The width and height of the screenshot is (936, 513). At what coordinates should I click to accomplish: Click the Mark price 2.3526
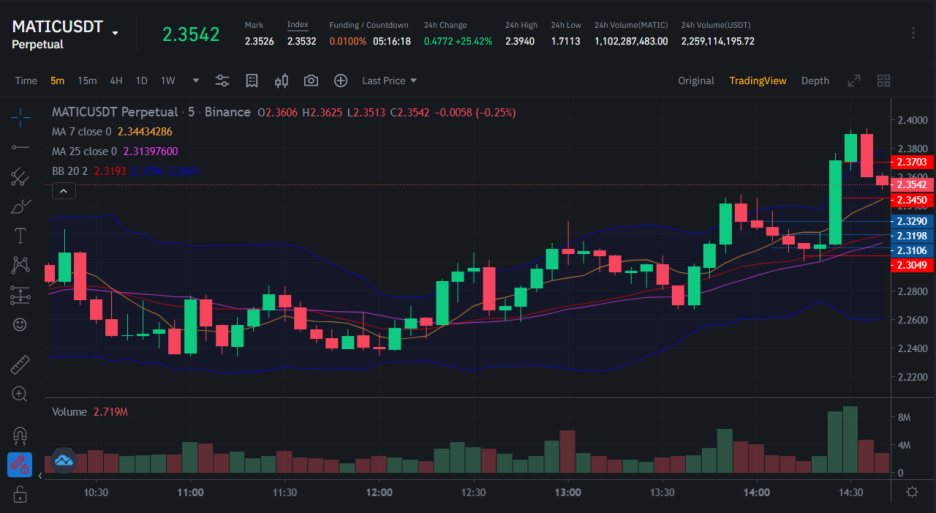coord(259,41)
